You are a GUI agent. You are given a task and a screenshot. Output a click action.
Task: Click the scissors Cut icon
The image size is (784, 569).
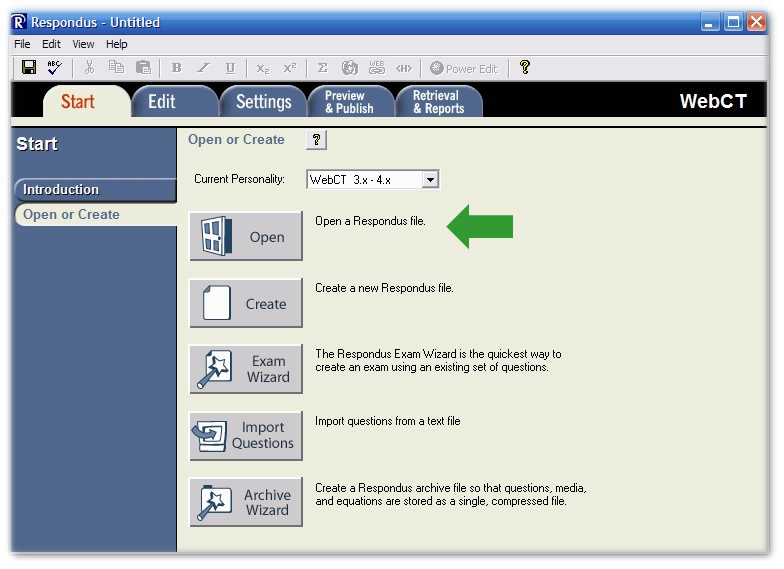89,68
